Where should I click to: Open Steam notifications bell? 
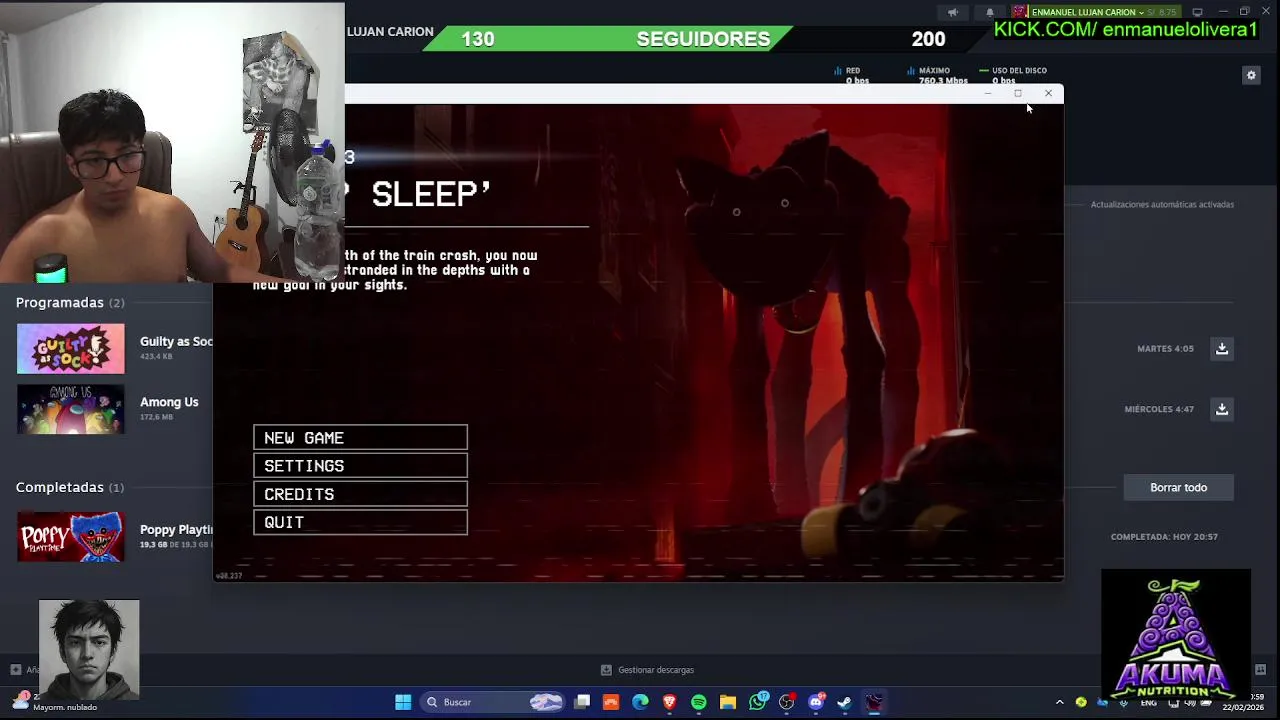point(990,12)
